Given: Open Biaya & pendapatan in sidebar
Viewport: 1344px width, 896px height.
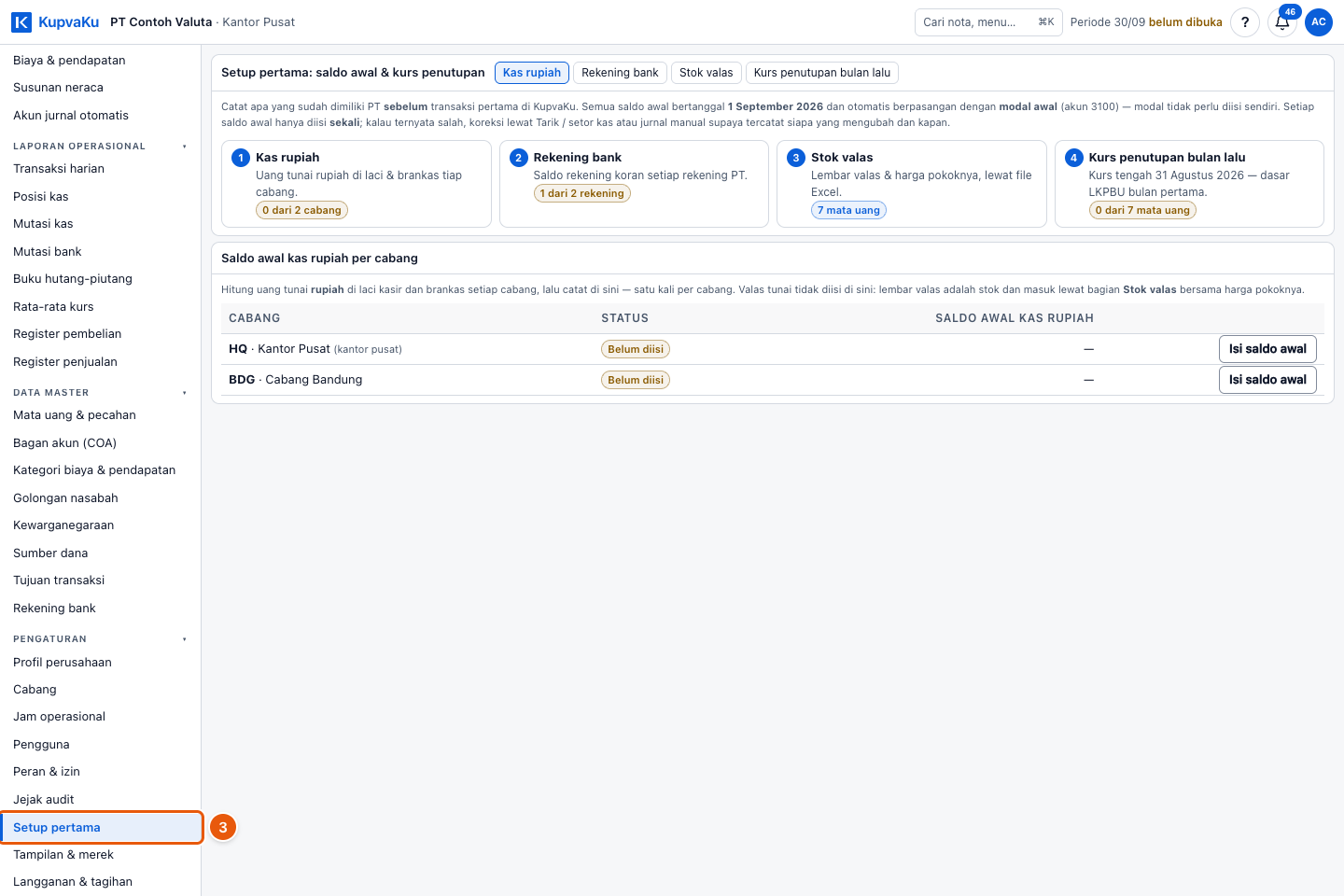Looking at the screenshot, I should pos(100,60).
